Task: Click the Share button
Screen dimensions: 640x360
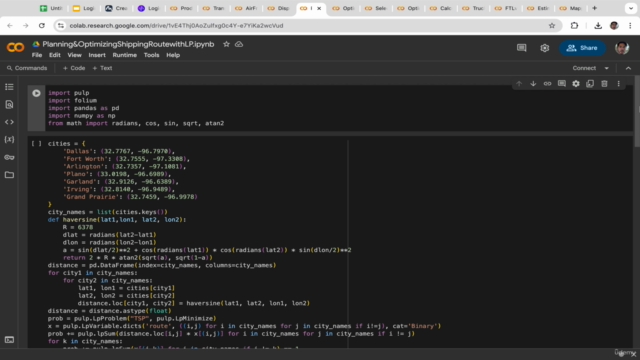Action: pyautogui.click(x=582, y=48)
